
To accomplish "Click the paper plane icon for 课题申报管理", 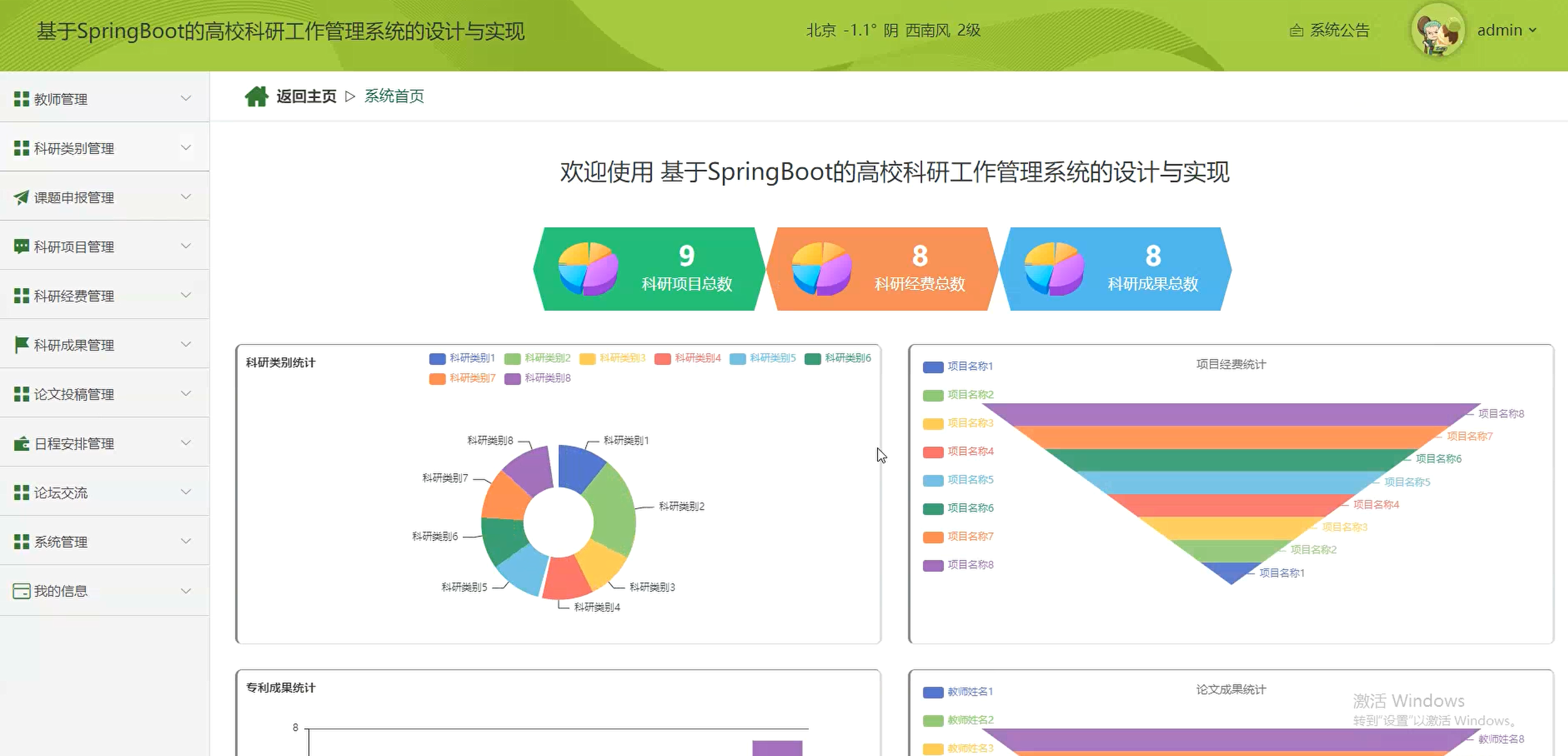I will tap(21, 197).
